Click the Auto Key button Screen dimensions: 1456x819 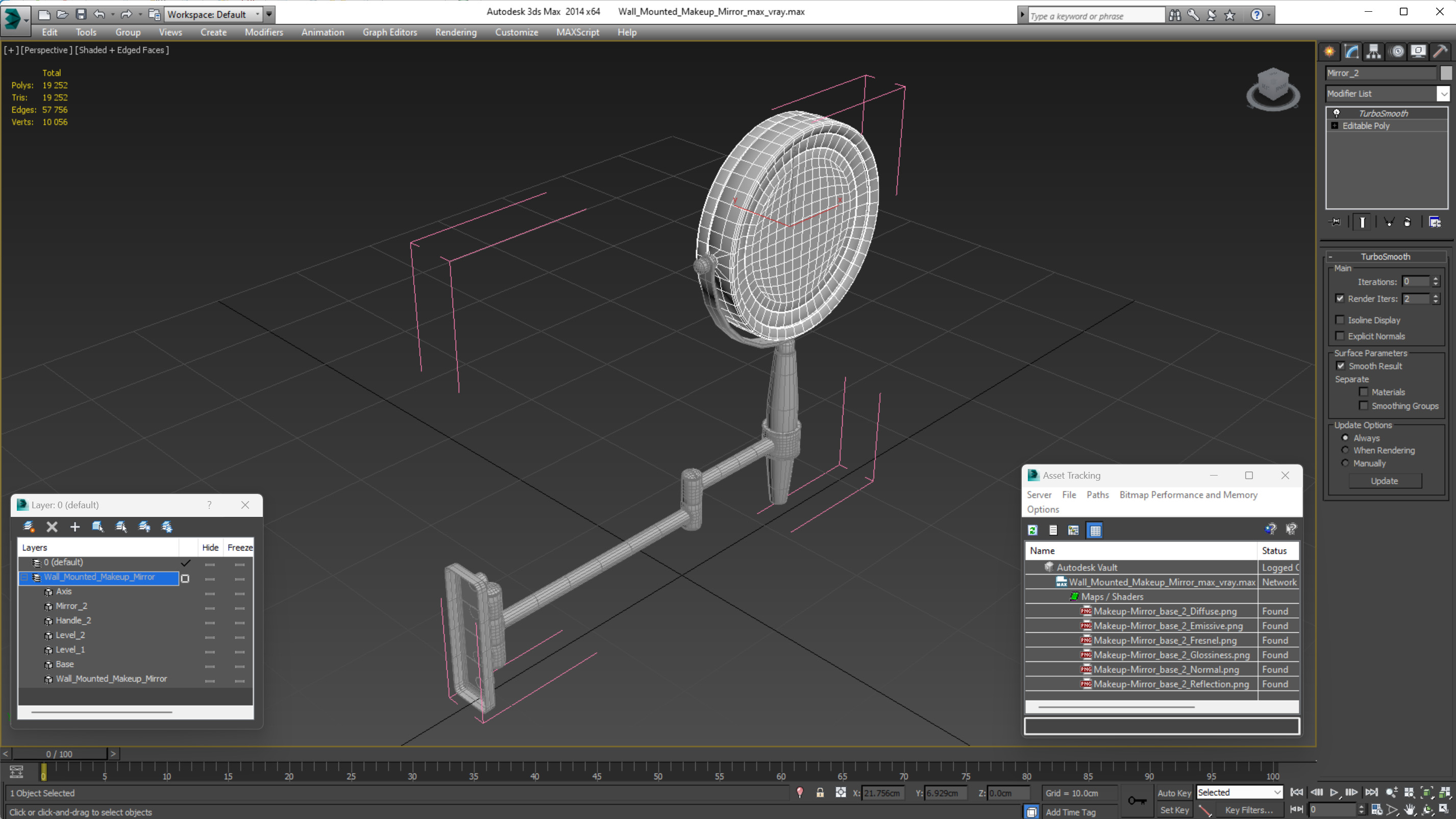[x=1174, y=793]
